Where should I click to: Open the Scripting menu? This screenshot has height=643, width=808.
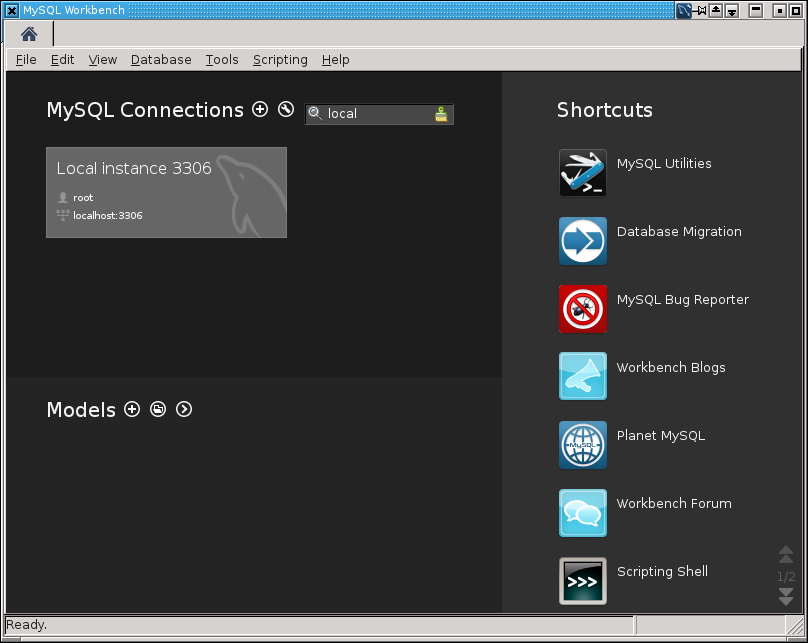coord(280,60)
